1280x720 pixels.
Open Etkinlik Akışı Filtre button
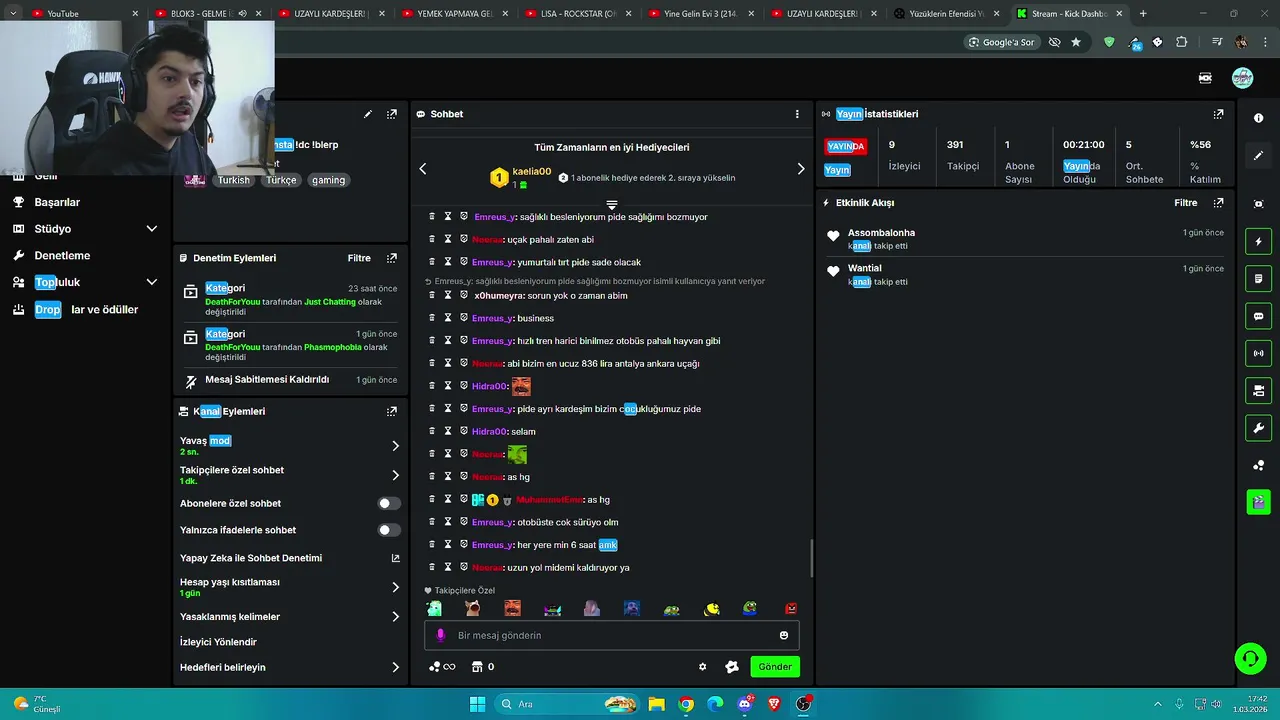1185,203
